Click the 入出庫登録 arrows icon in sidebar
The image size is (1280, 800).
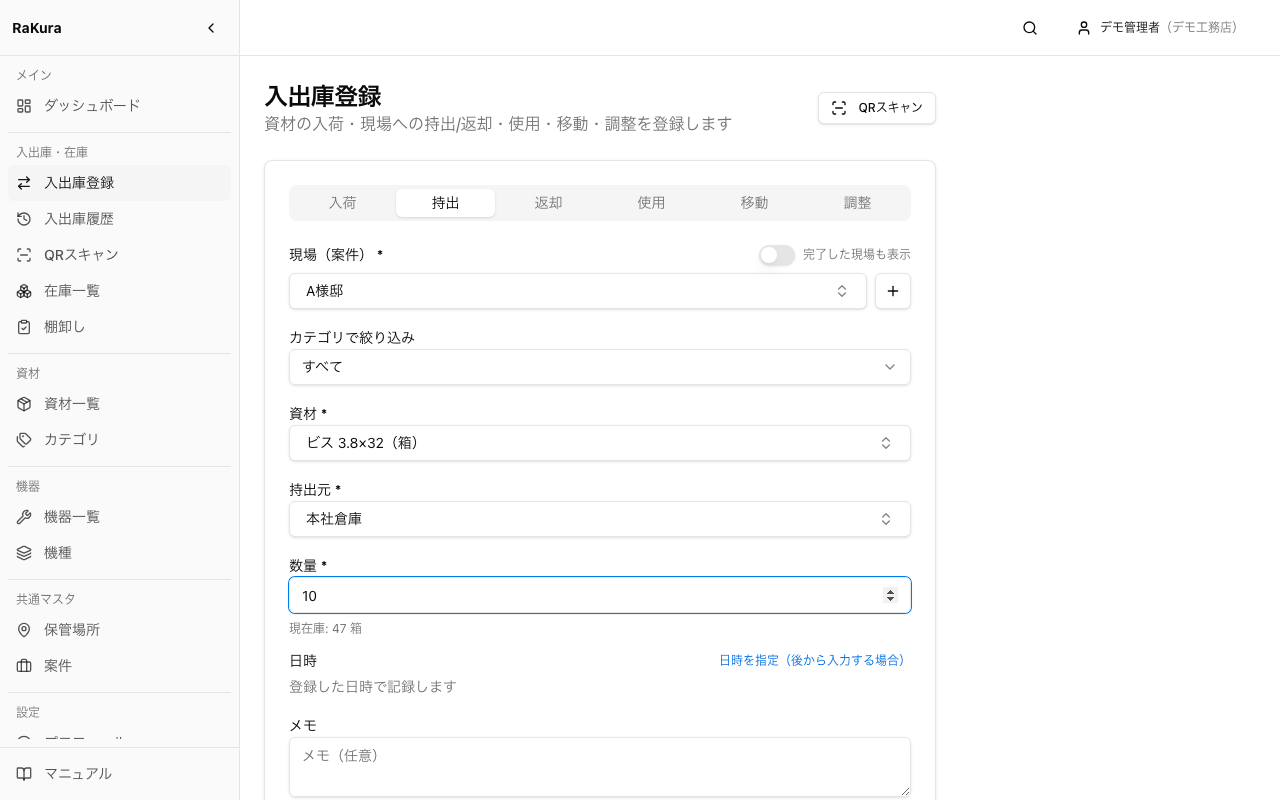[24, 183]
